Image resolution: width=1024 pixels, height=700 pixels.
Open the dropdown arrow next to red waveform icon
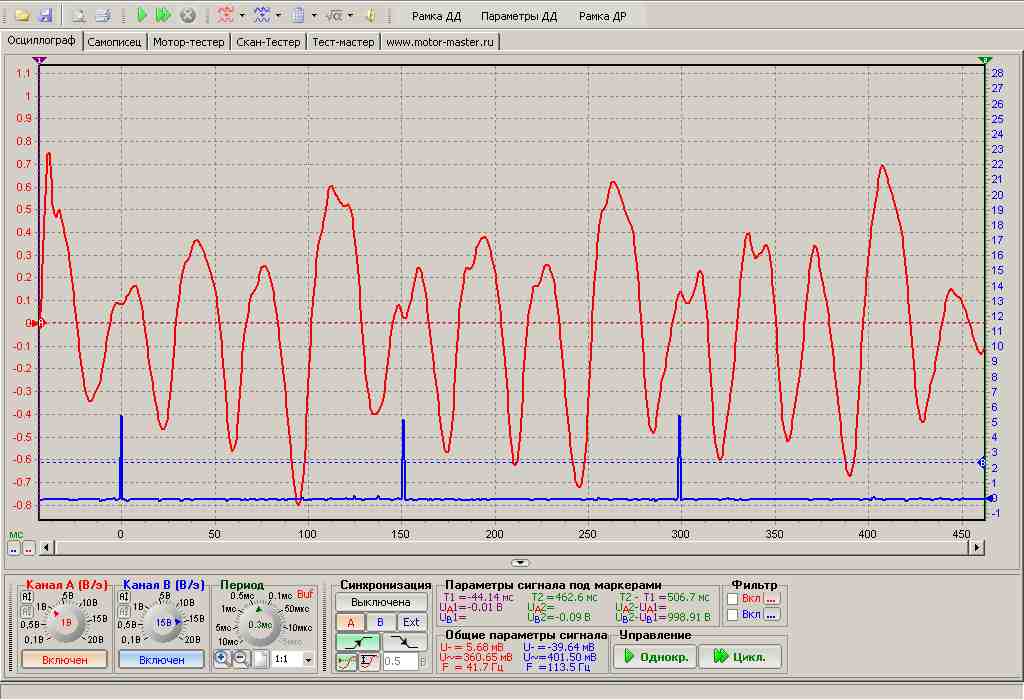(242, 15)
